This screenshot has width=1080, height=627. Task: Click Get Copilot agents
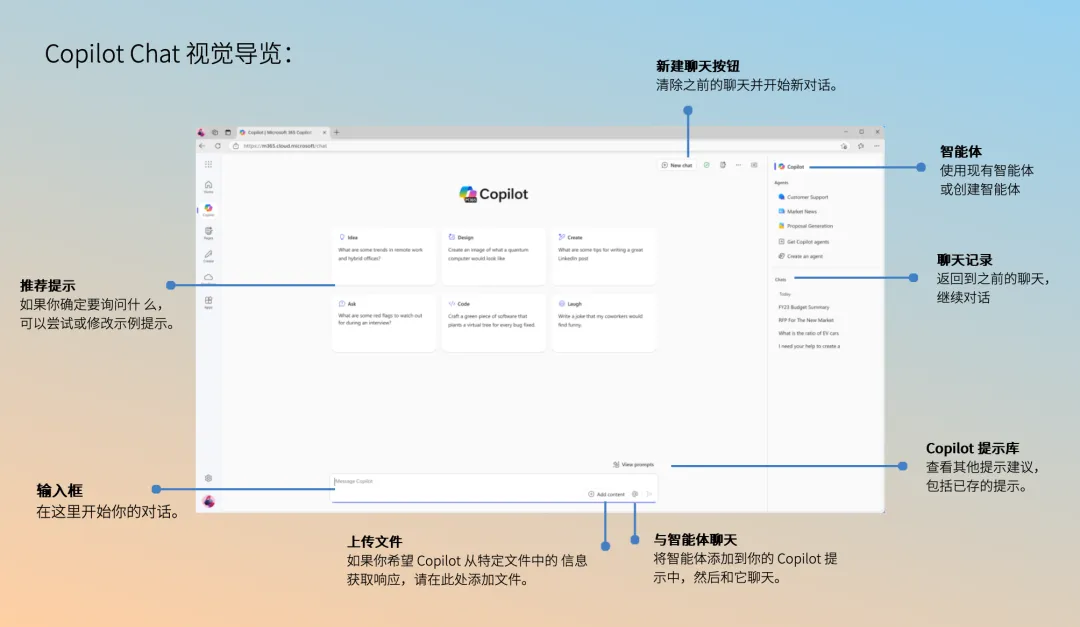804,242
